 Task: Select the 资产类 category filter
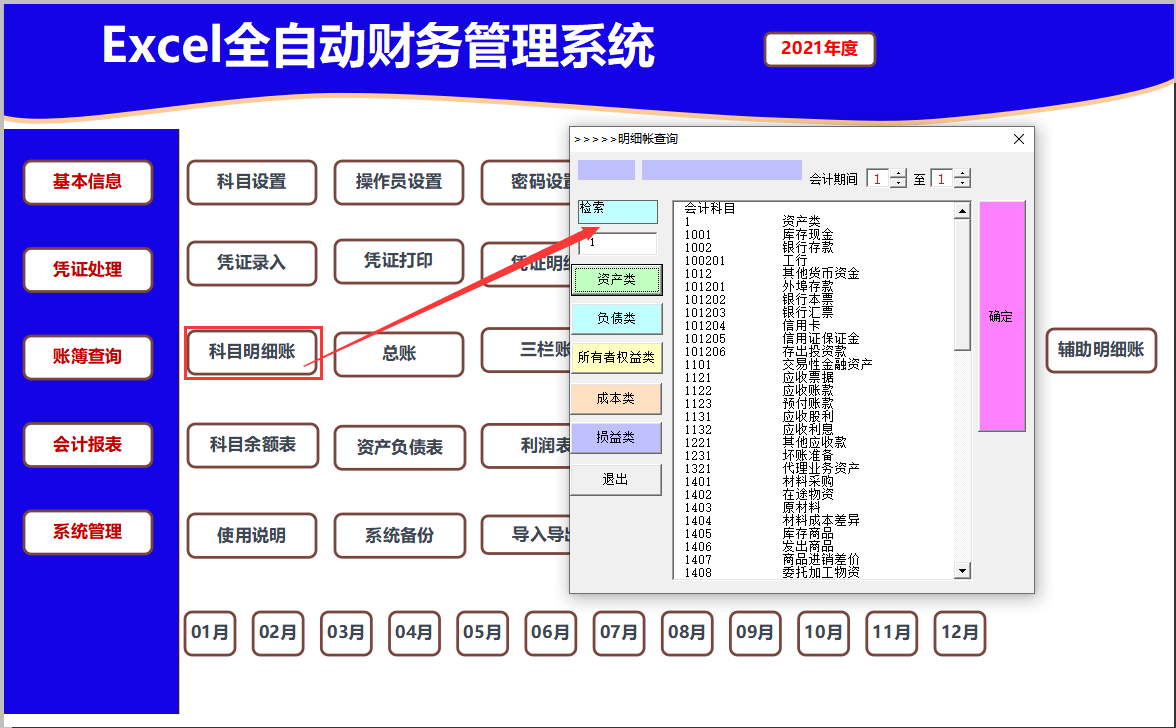[617, 280]
